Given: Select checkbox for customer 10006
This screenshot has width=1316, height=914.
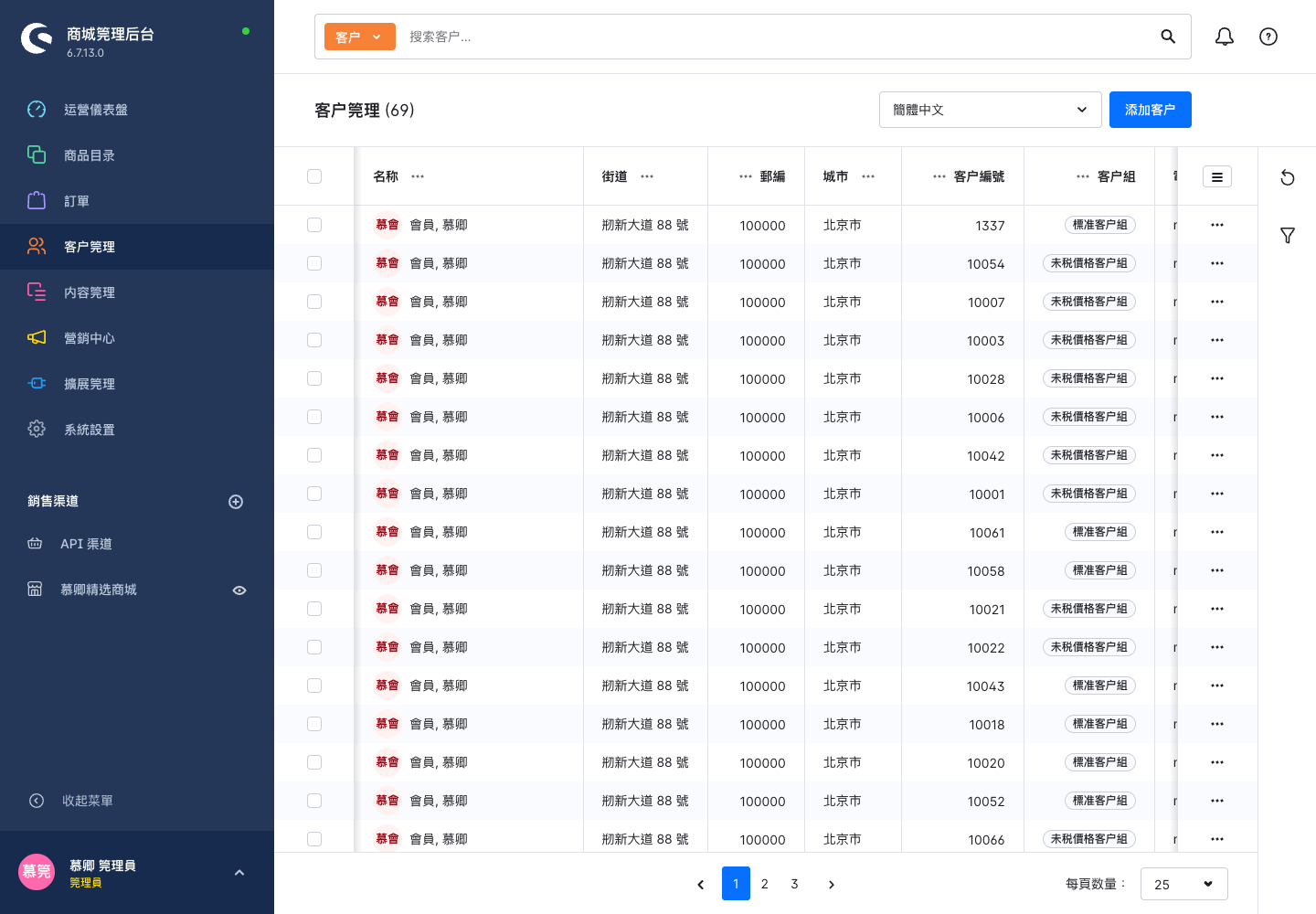Looking at the screenshot, I should pyautogui.click(x=314, y=417).
